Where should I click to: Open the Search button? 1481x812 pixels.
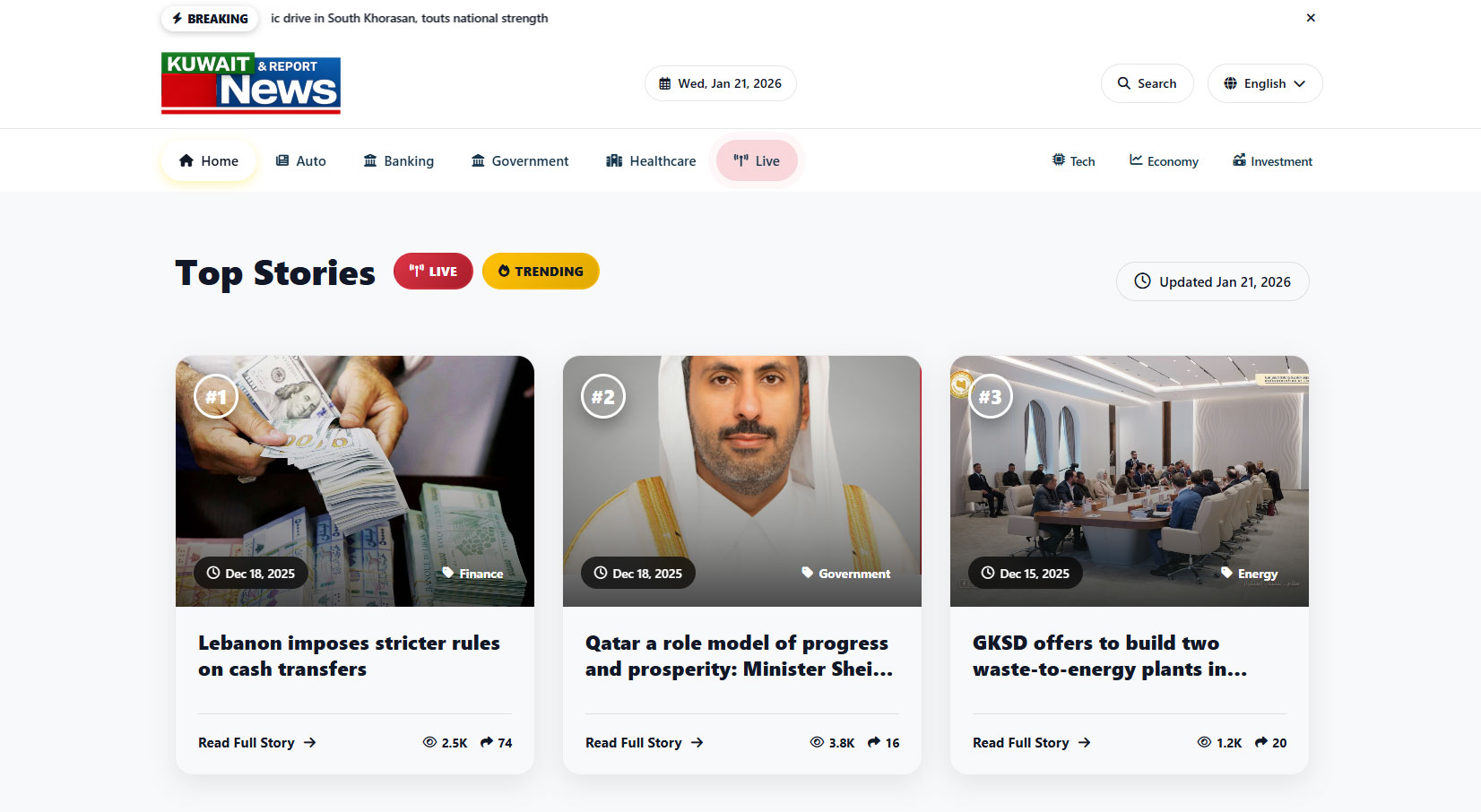1147,83
